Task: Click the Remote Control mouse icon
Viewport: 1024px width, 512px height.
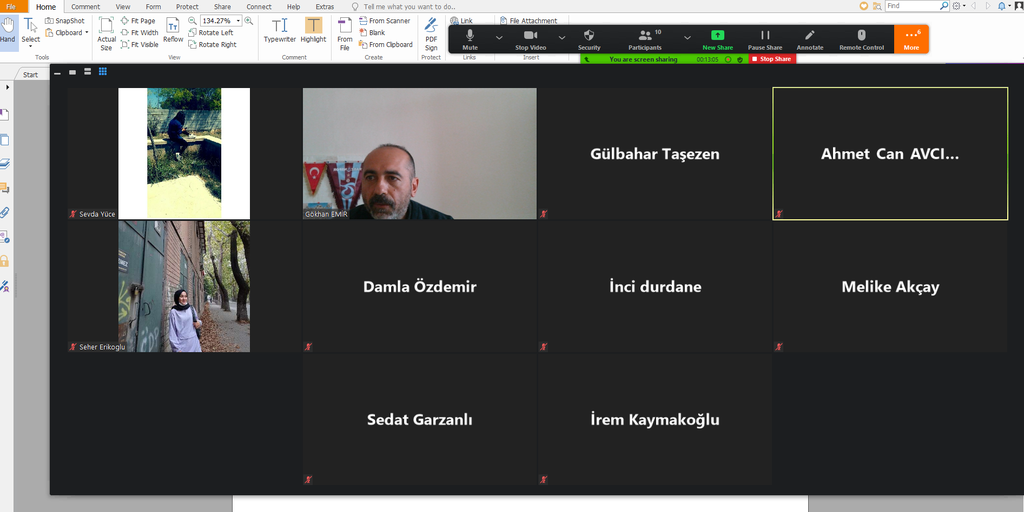Action: pos(861,38)
